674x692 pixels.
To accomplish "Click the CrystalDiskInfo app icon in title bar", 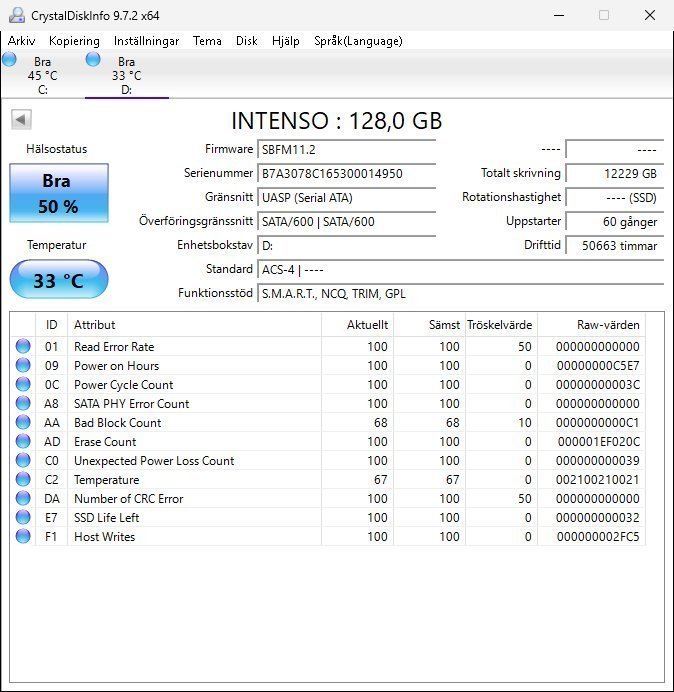I will 16,15.
